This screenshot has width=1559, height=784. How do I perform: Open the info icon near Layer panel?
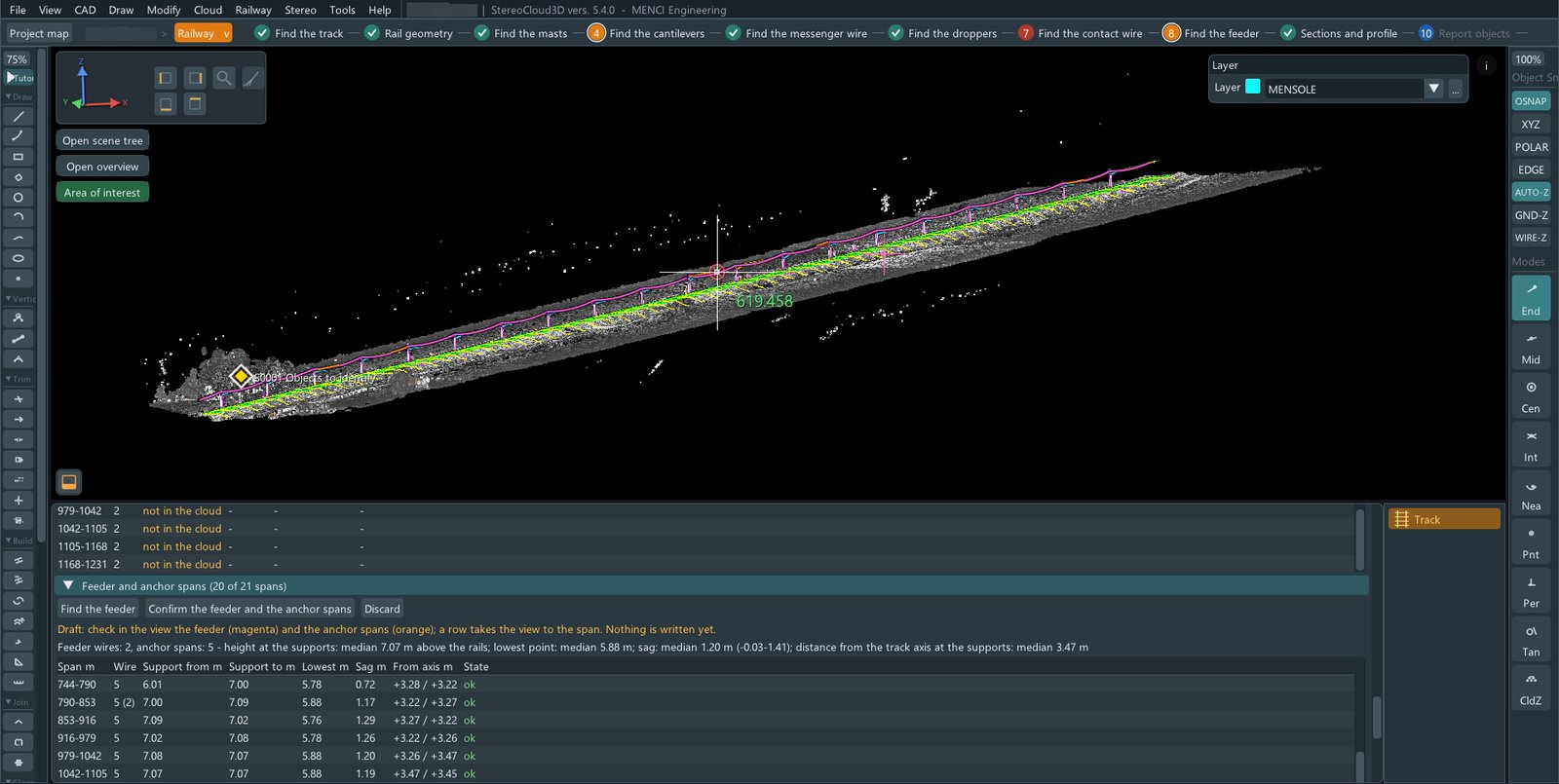[x=1486, y=65]
